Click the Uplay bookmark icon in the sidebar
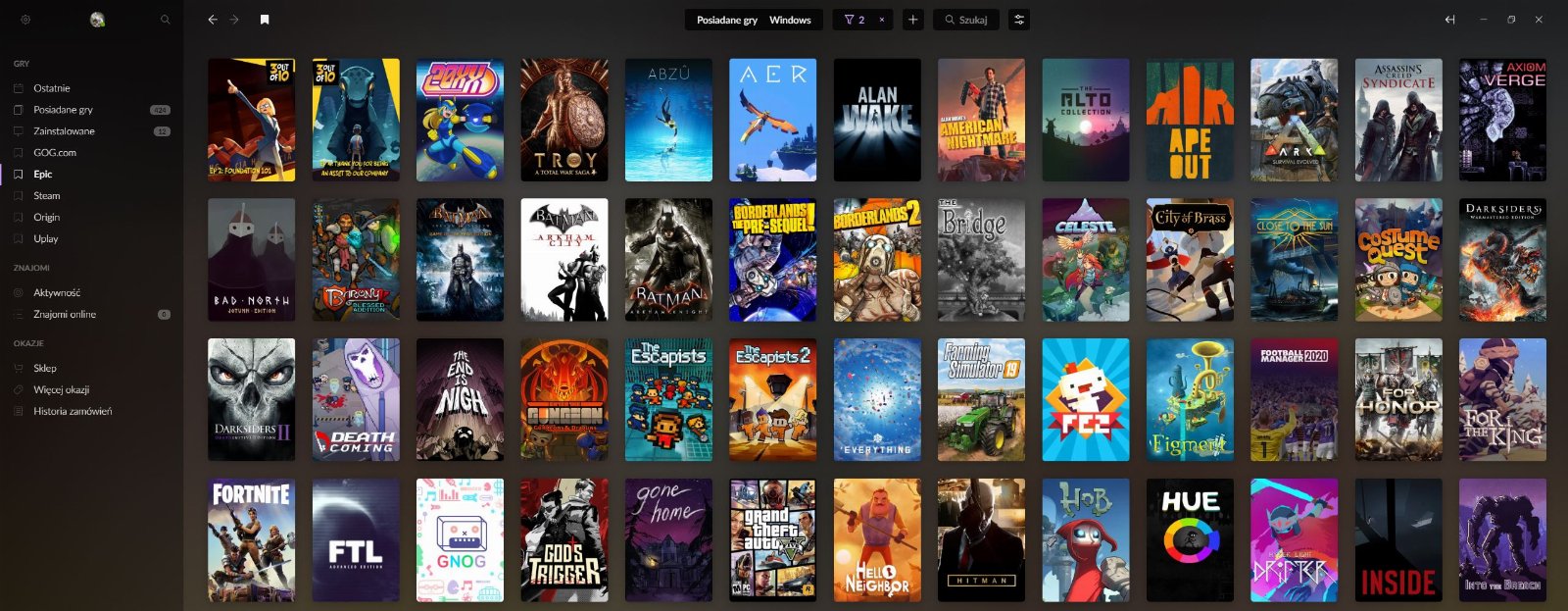The height and width of the screenshot is (611, 1568). pyautogui.click(x=19, y=239)
